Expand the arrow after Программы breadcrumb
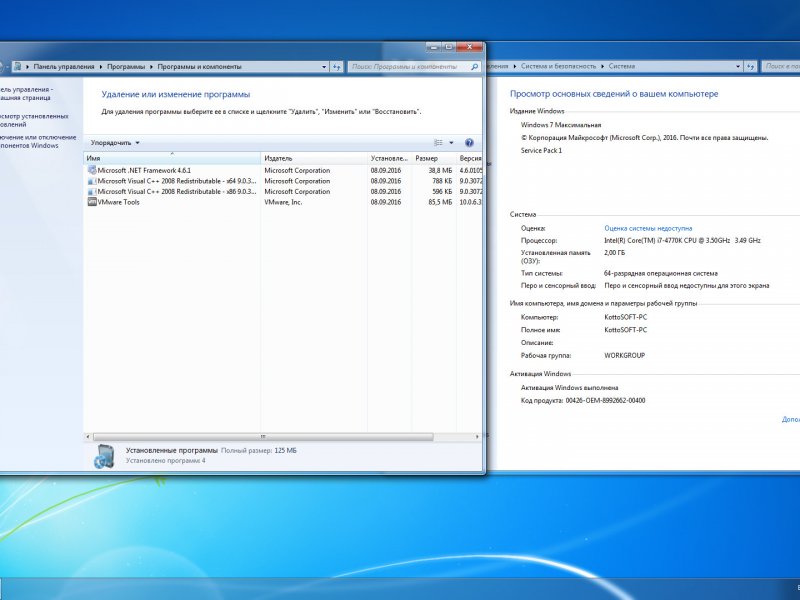Viewport: 800px width, 600px height. (152, 67)
